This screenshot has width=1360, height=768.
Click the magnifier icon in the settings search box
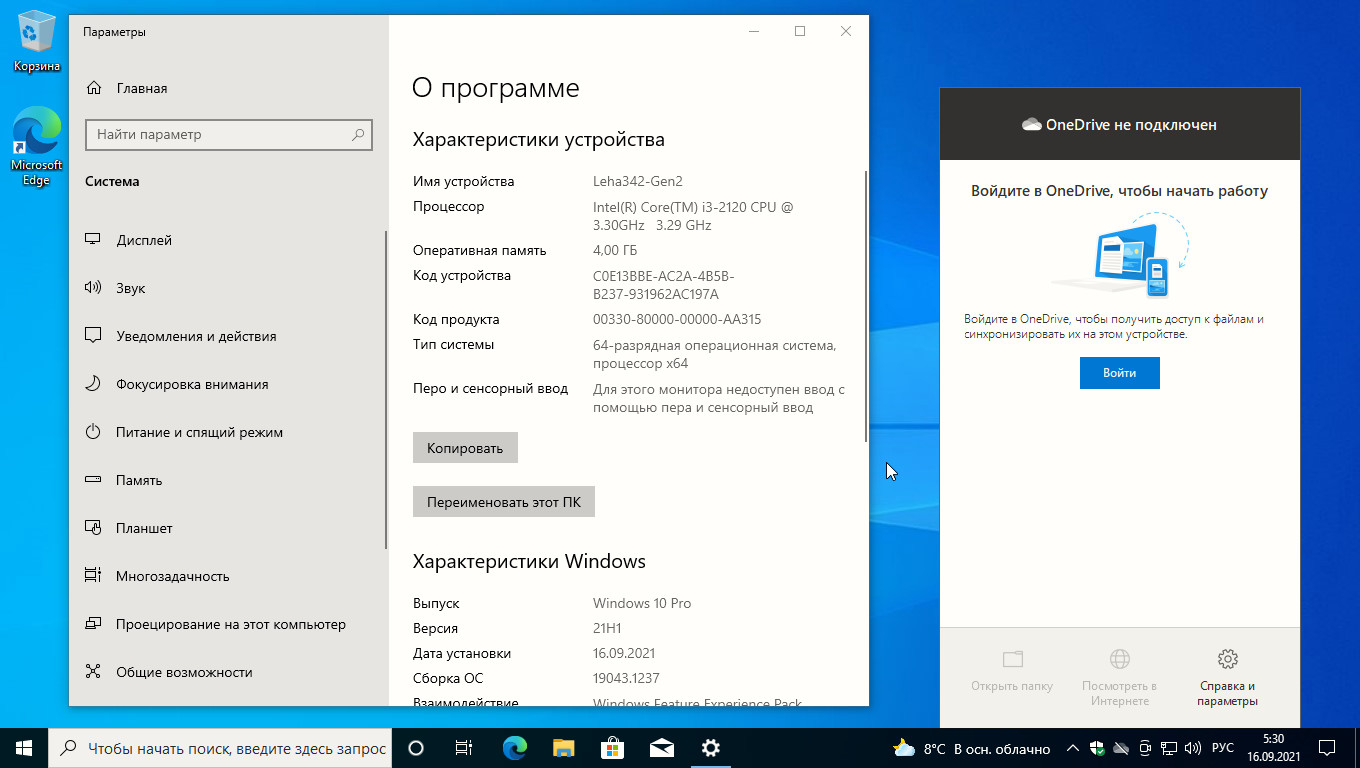pyautogui.click(x=358, y=134)
